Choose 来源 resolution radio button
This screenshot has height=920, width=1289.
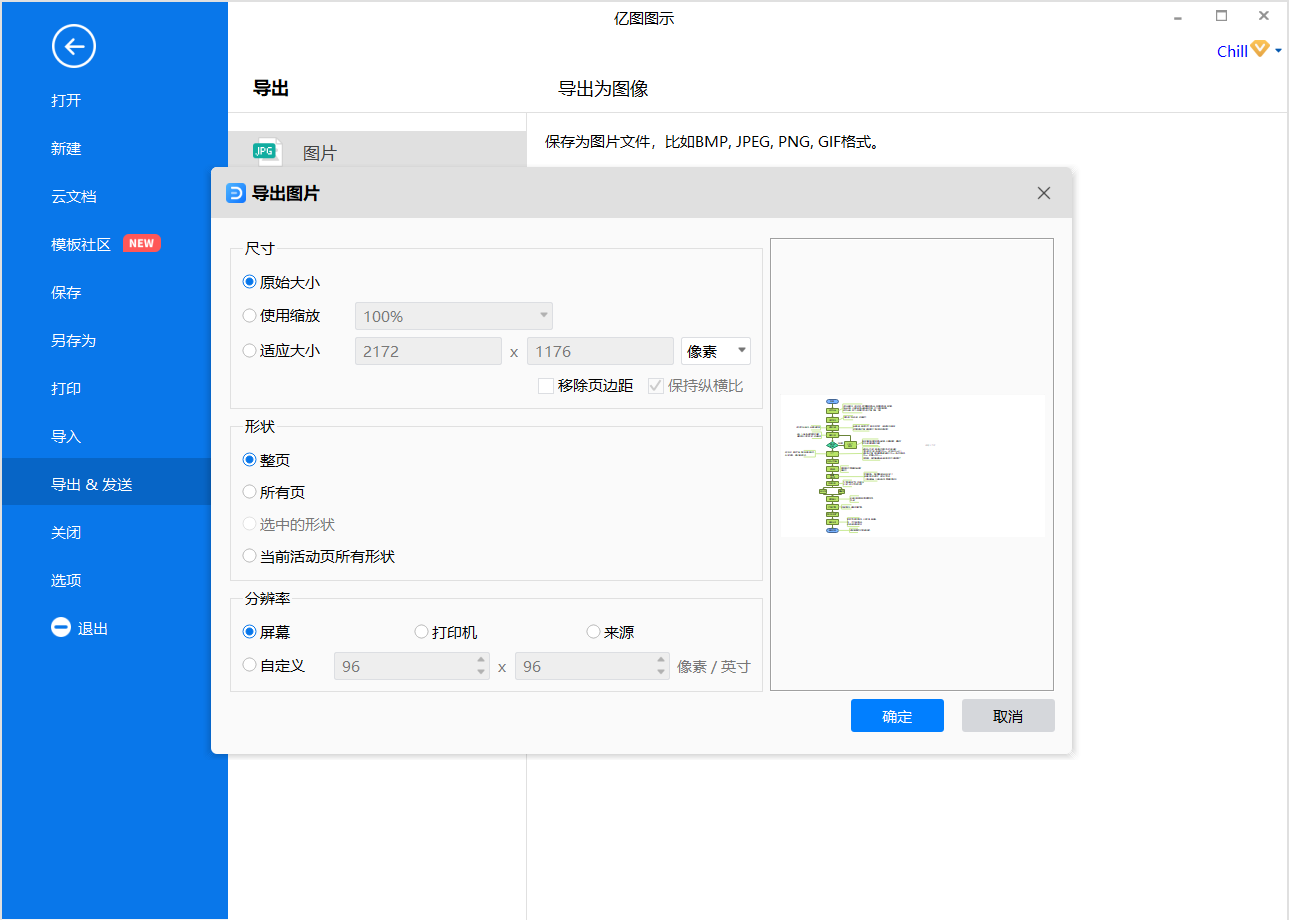pyautogui.click(x=594, y=632)
